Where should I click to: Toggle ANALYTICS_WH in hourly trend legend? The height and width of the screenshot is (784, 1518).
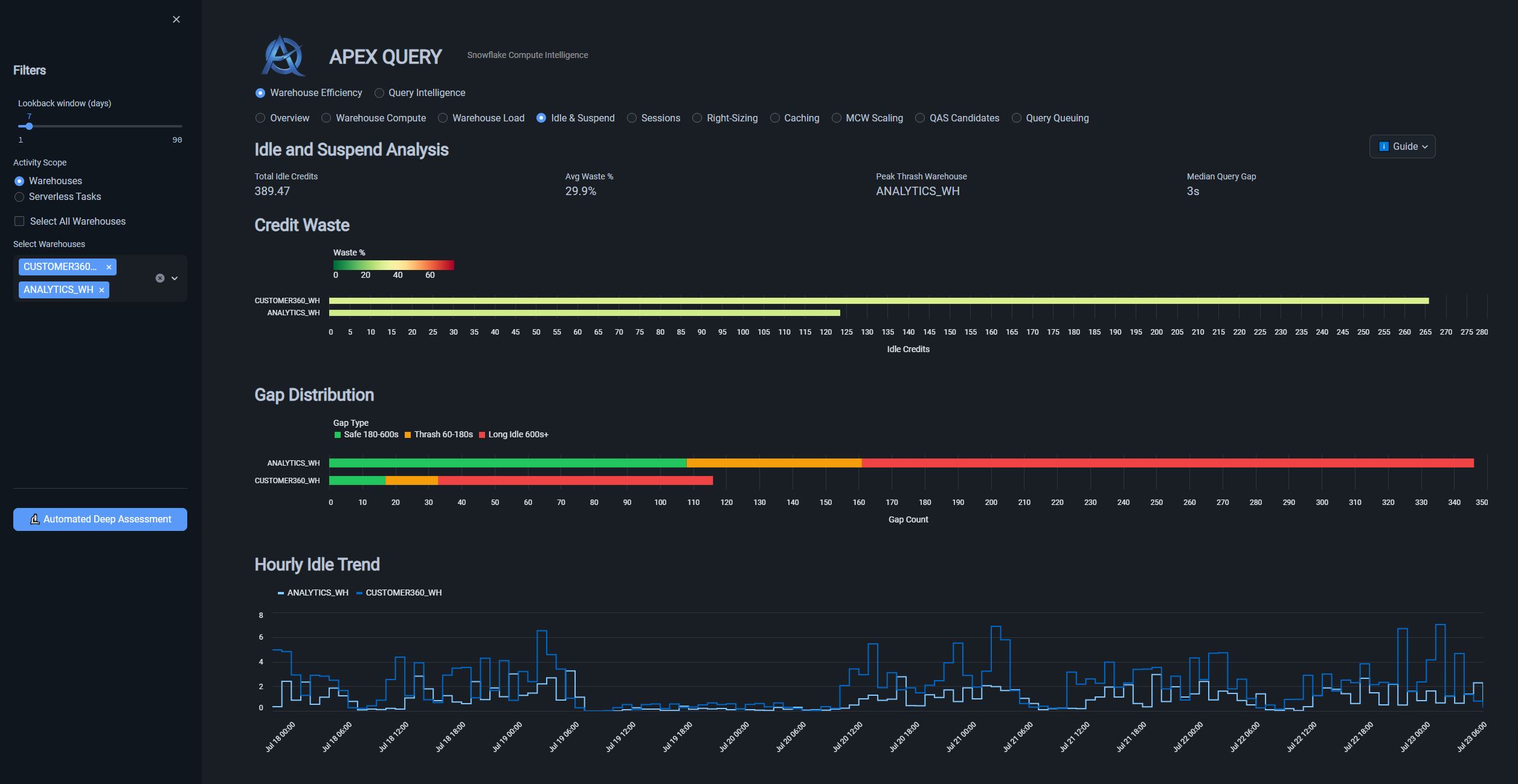[313, 593]
